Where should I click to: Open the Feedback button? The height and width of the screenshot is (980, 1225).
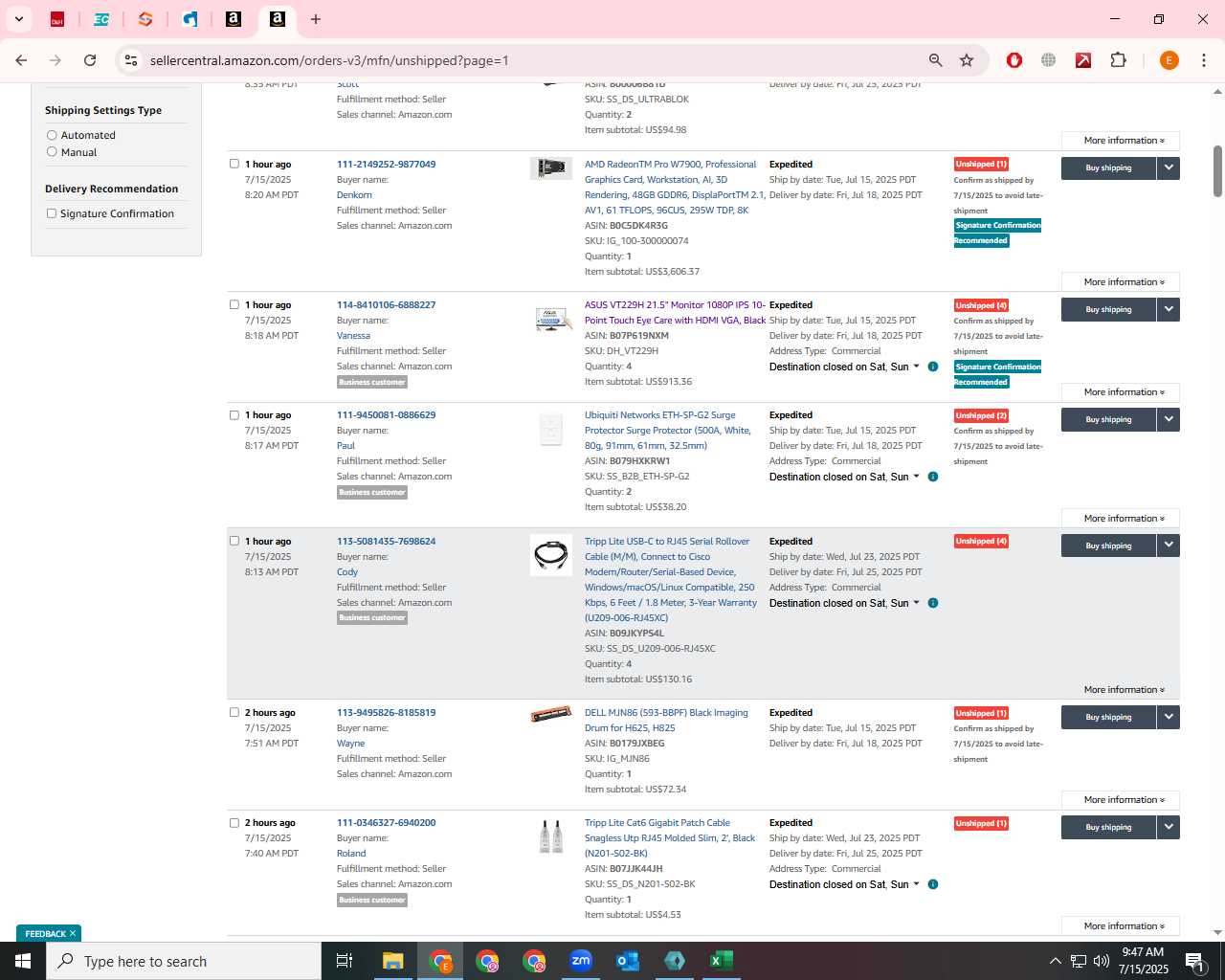45,933
